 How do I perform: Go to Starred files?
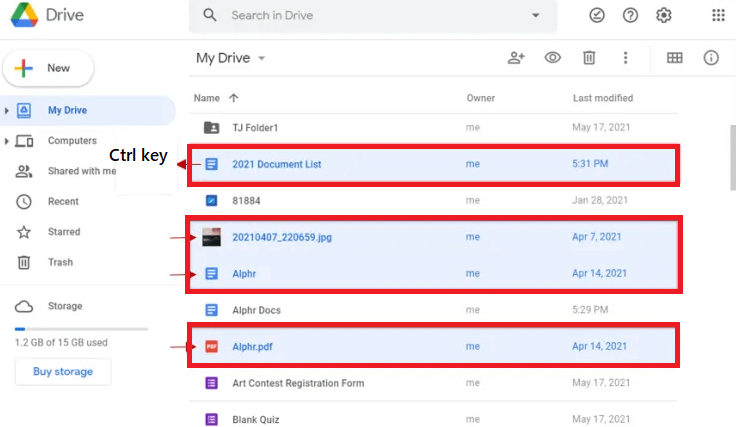pyautogui.click(x=64, y=232)
